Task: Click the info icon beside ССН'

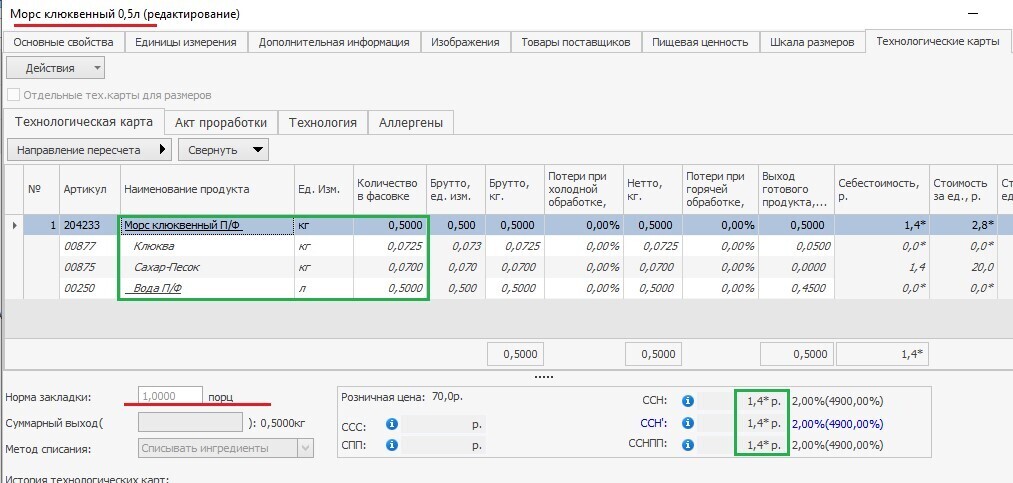Action: pyautogui.click(x=688, y=422)
